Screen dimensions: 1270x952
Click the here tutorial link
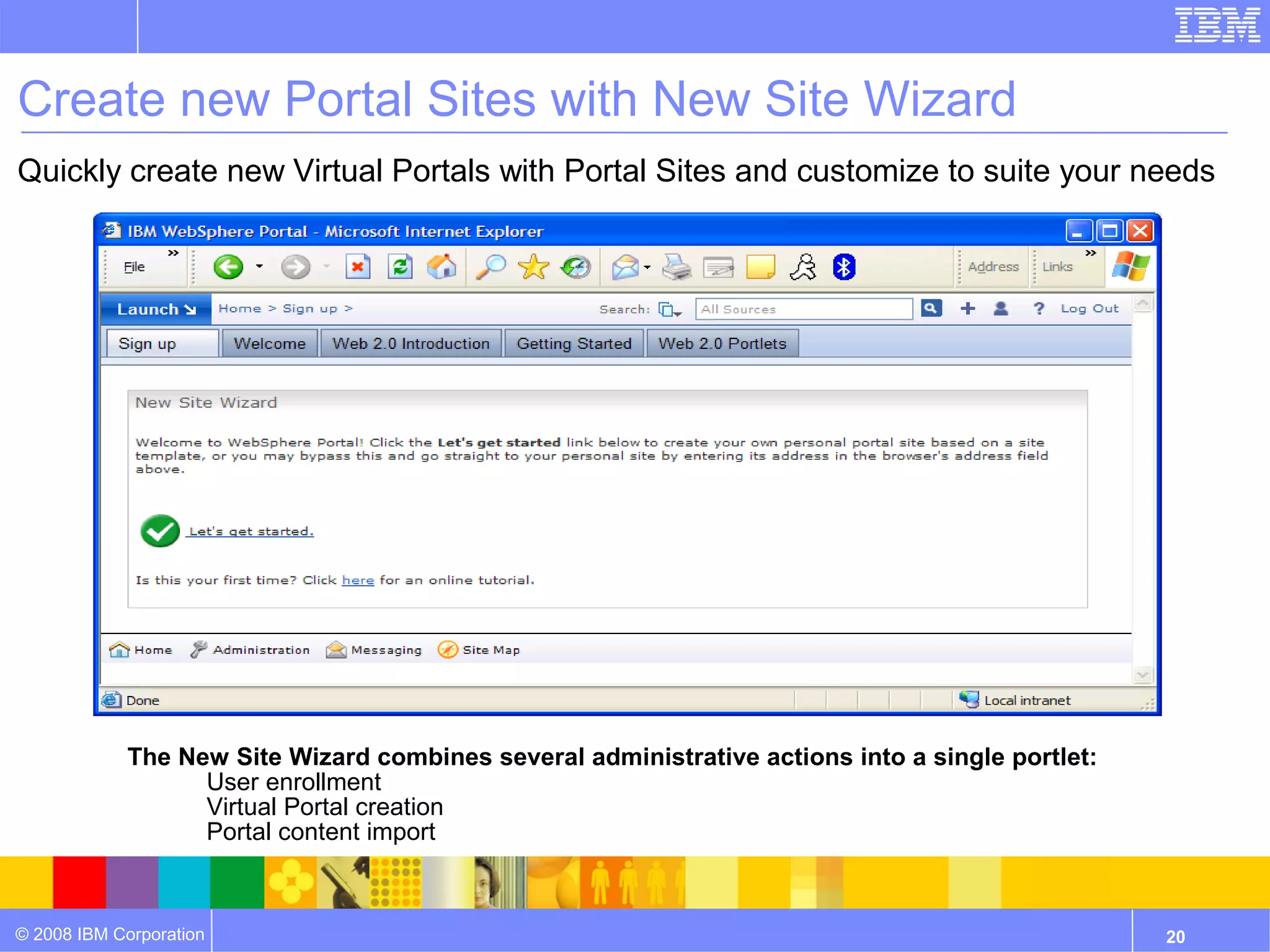tap(358, 580)
